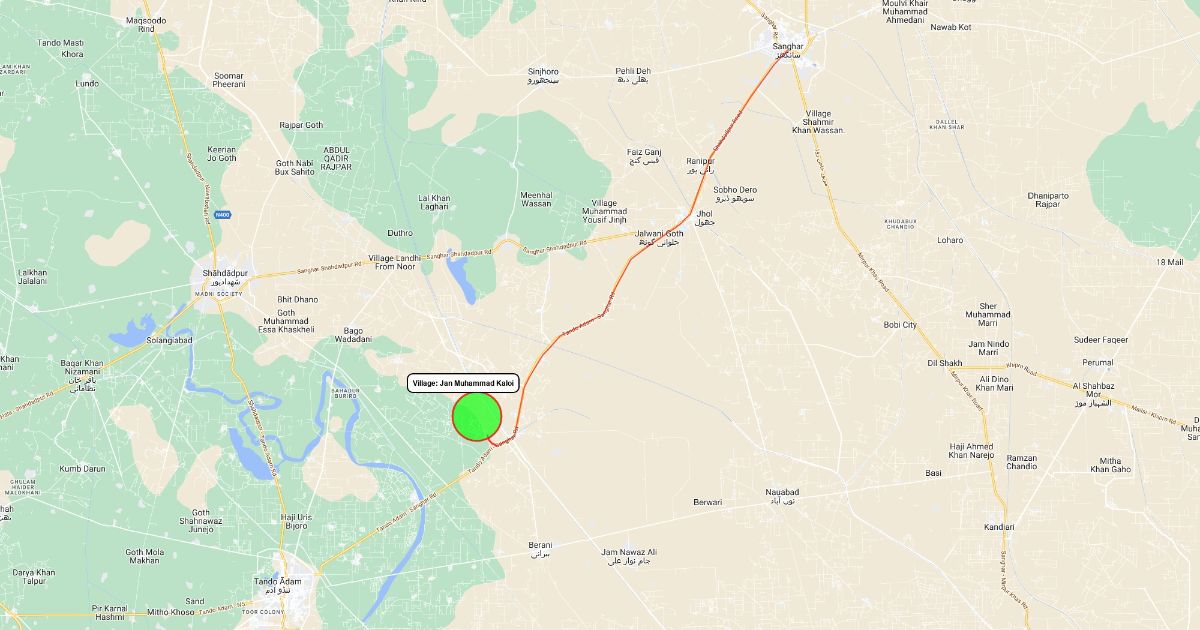Click the Sinjhoro town label
Viewport: 1200px width, 630px height.
[x=543, y=72]
